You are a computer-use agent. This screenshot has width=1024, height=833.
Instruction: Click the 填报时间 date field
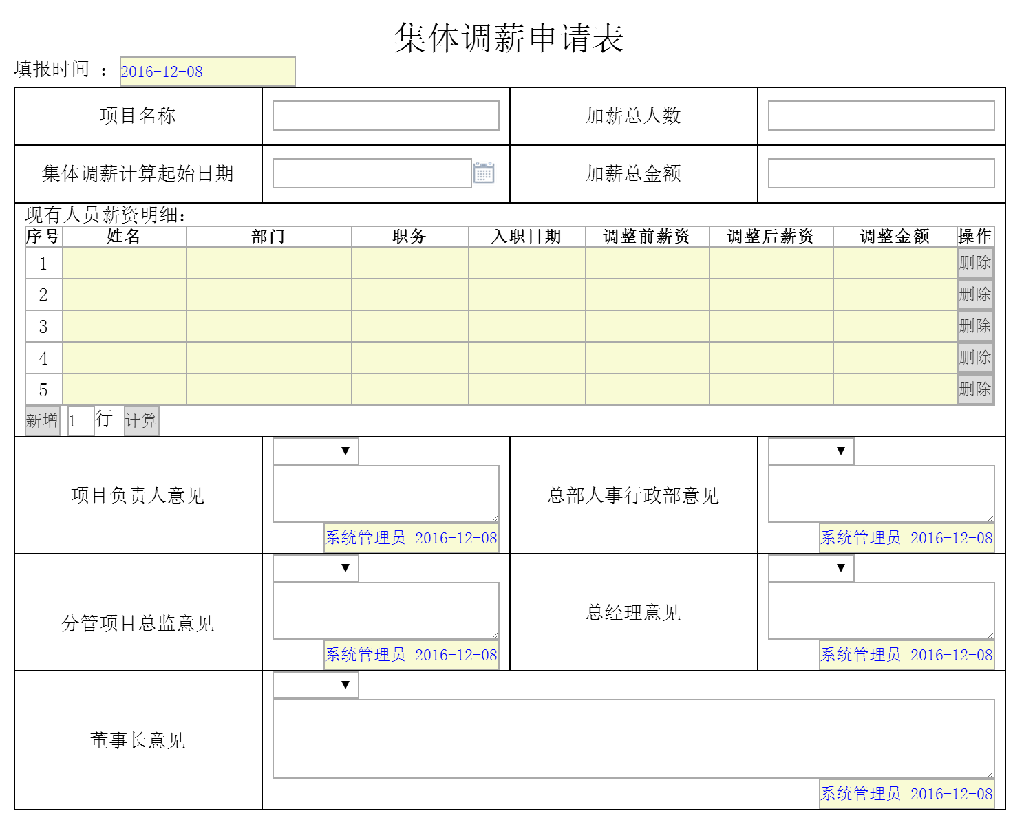pos(208,72)
